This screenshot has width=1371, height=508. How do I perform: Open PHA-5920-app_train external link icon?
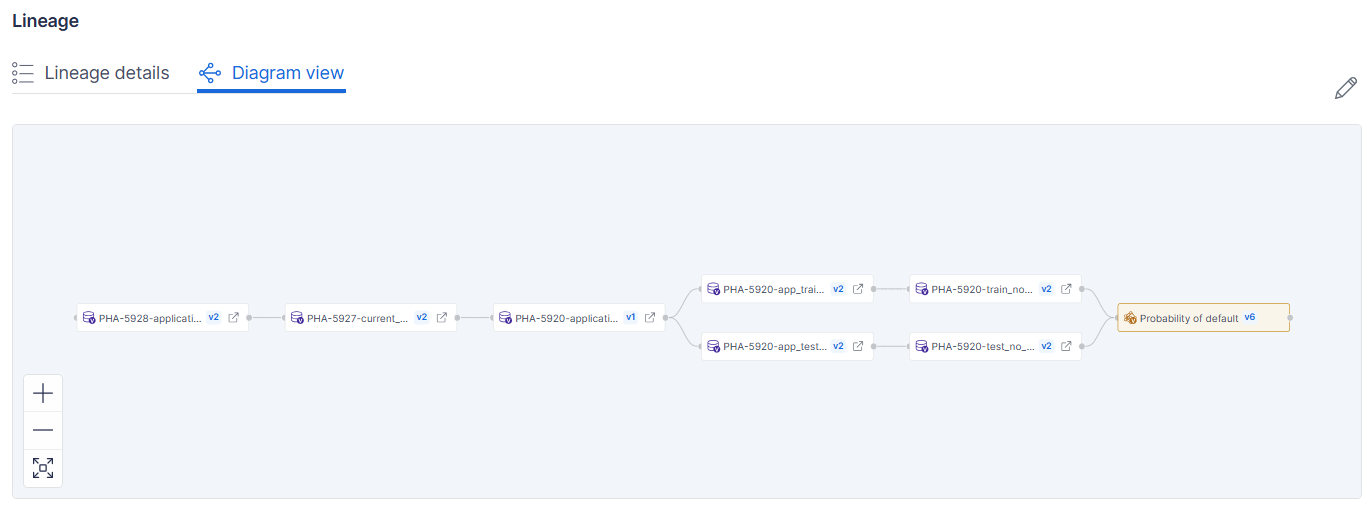[857, 289]
